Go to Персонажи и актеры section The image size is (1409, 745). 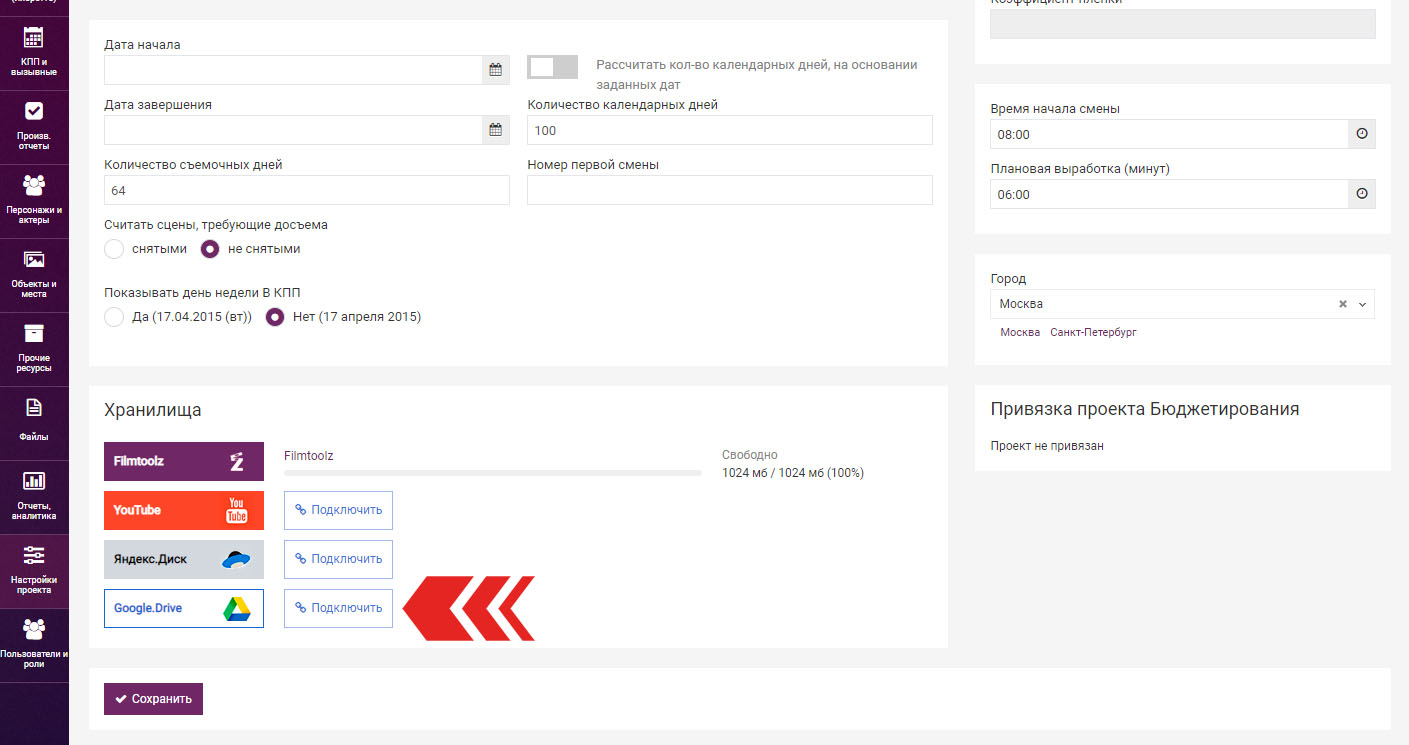tap(34, 201)
